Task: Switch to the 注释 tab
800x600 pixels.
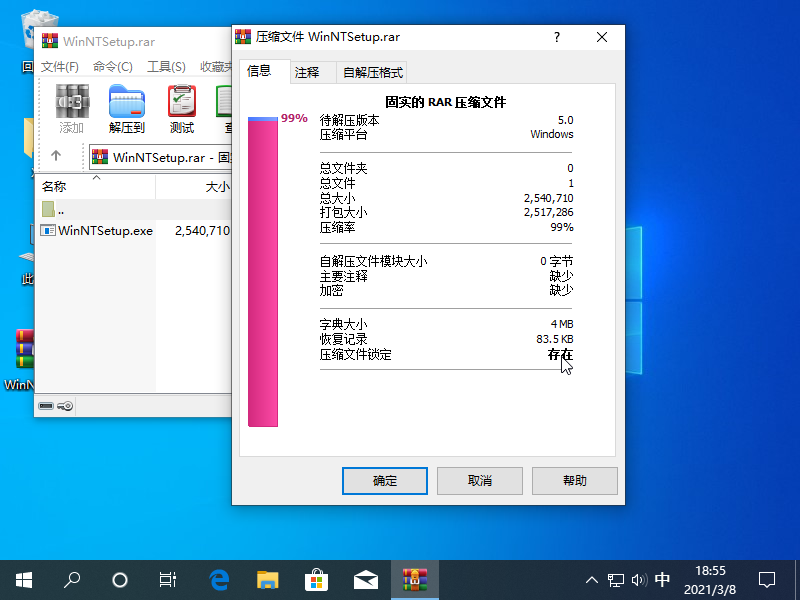Action: pos(307,72)
